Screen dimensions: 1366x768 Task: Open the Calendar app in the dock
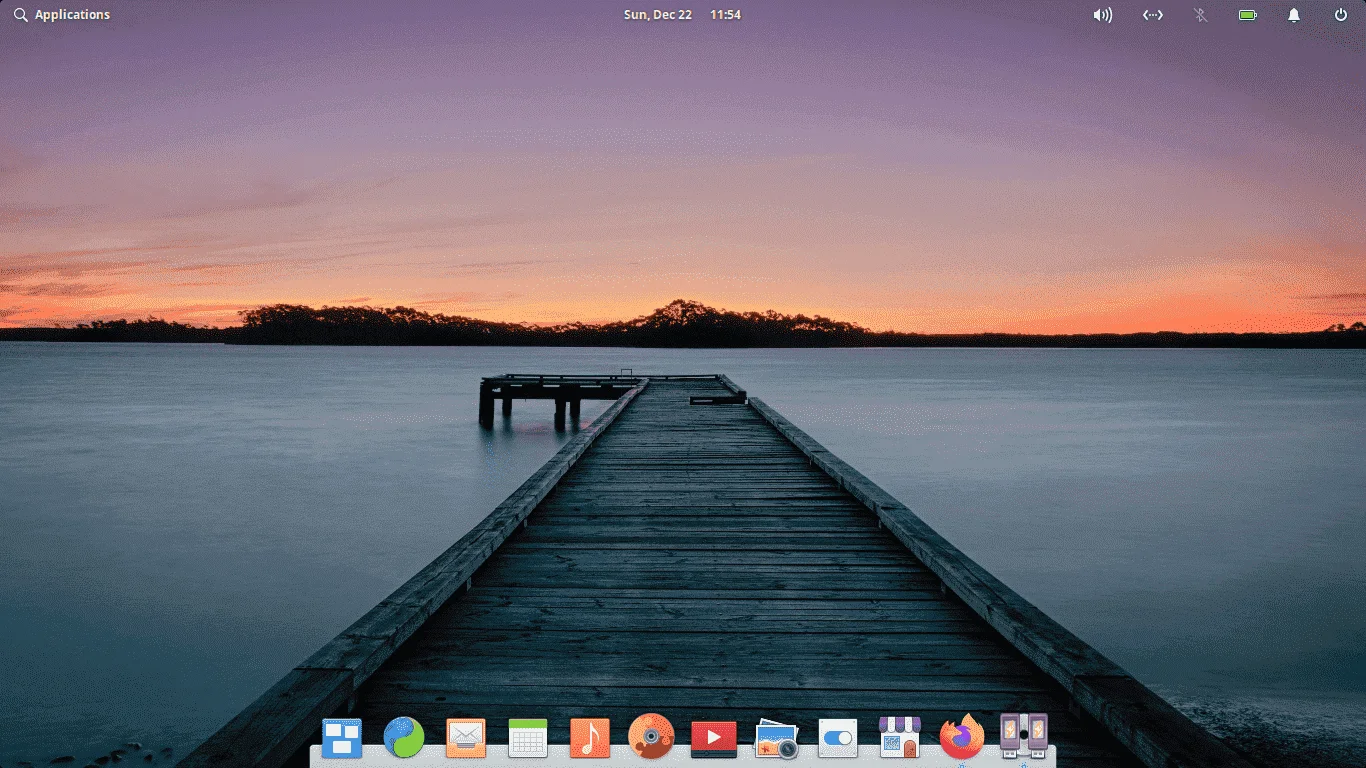tap(528, 739)
